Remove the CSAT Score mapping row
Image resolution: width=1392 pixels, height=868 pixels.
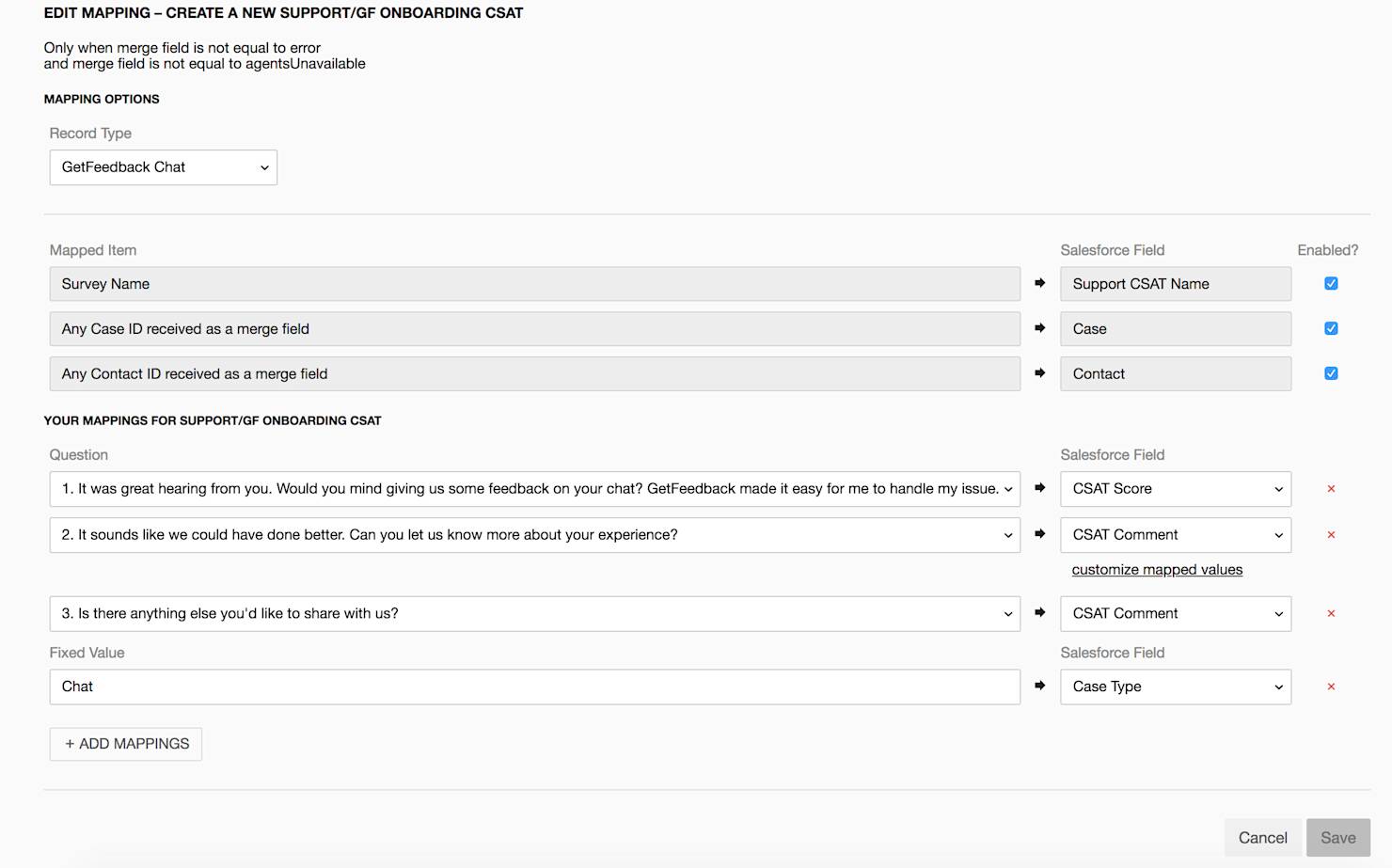[x=1331, y=489]
